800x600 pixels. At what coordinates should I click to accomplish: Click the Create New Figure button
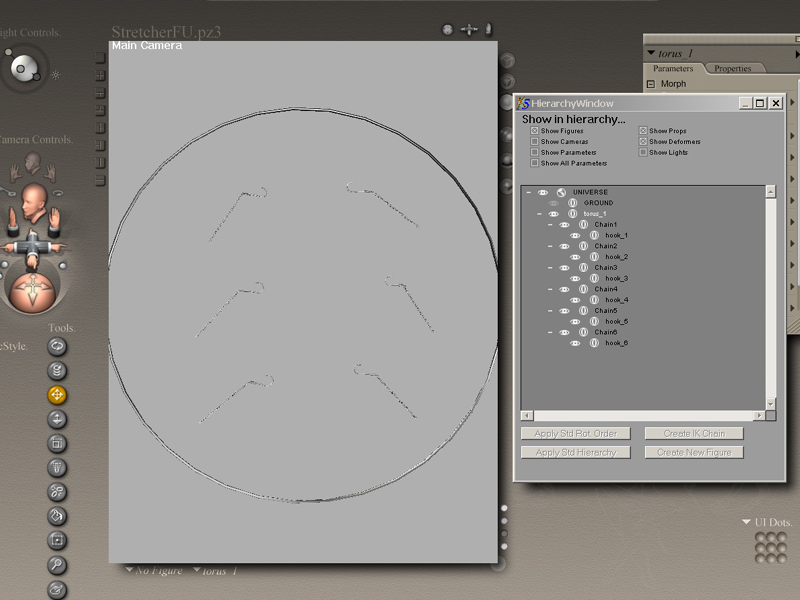pyautogui.click(x=694, y=452)
